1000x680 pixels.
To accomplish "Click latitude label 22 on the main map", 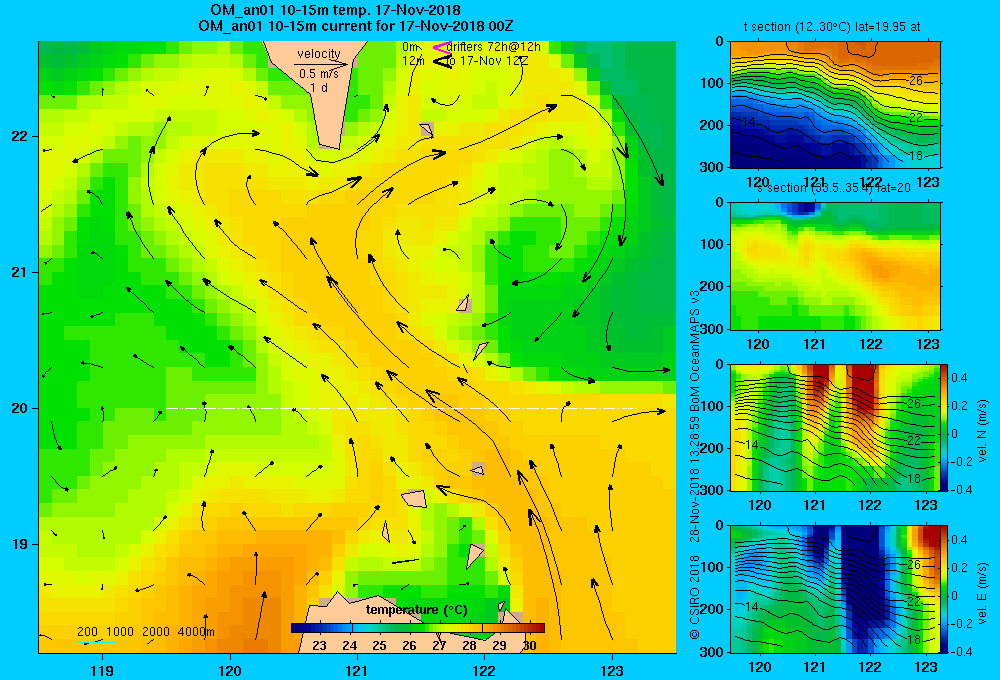I will 19,137.
